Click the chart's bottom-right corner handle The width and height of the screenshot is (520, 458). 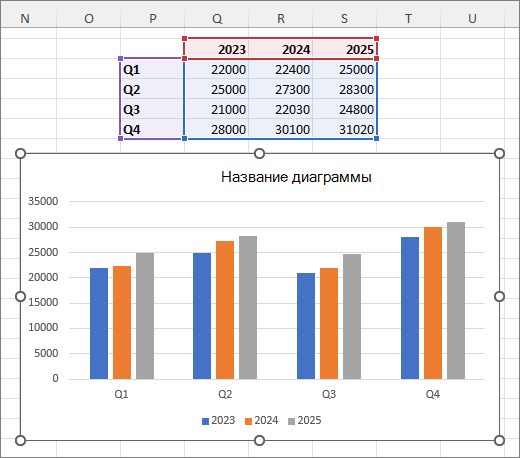(499, 440)
